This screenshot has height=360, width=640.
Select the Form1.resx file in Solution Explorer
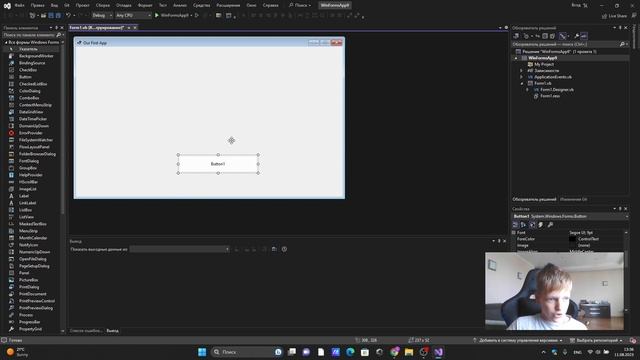coord(550,96)
